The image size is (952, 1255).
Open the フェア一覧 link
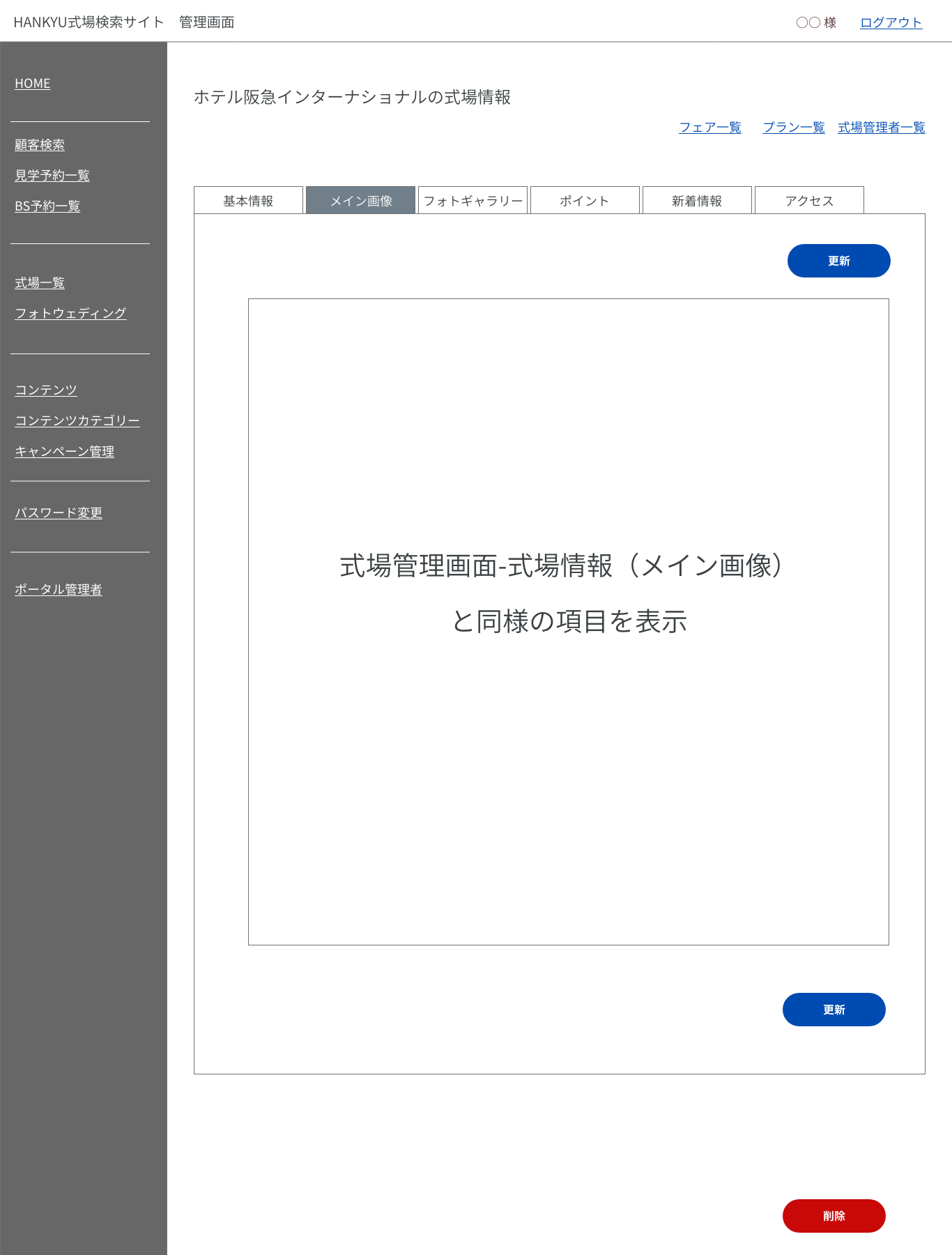tap(710, 128)
